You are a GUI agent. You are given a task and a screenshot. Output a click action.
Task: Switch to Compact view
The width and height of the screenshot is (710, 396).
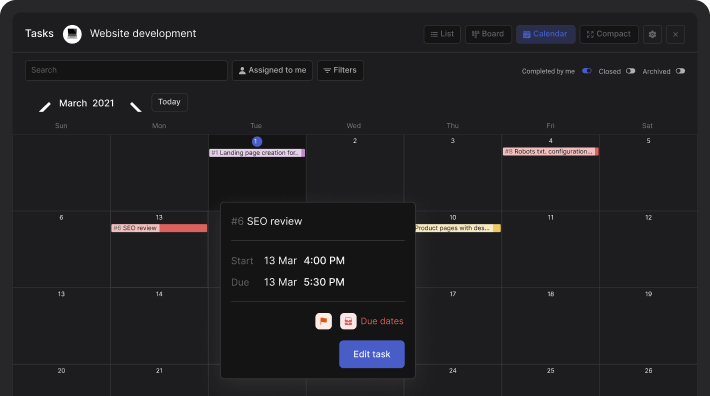click(609, 34)
